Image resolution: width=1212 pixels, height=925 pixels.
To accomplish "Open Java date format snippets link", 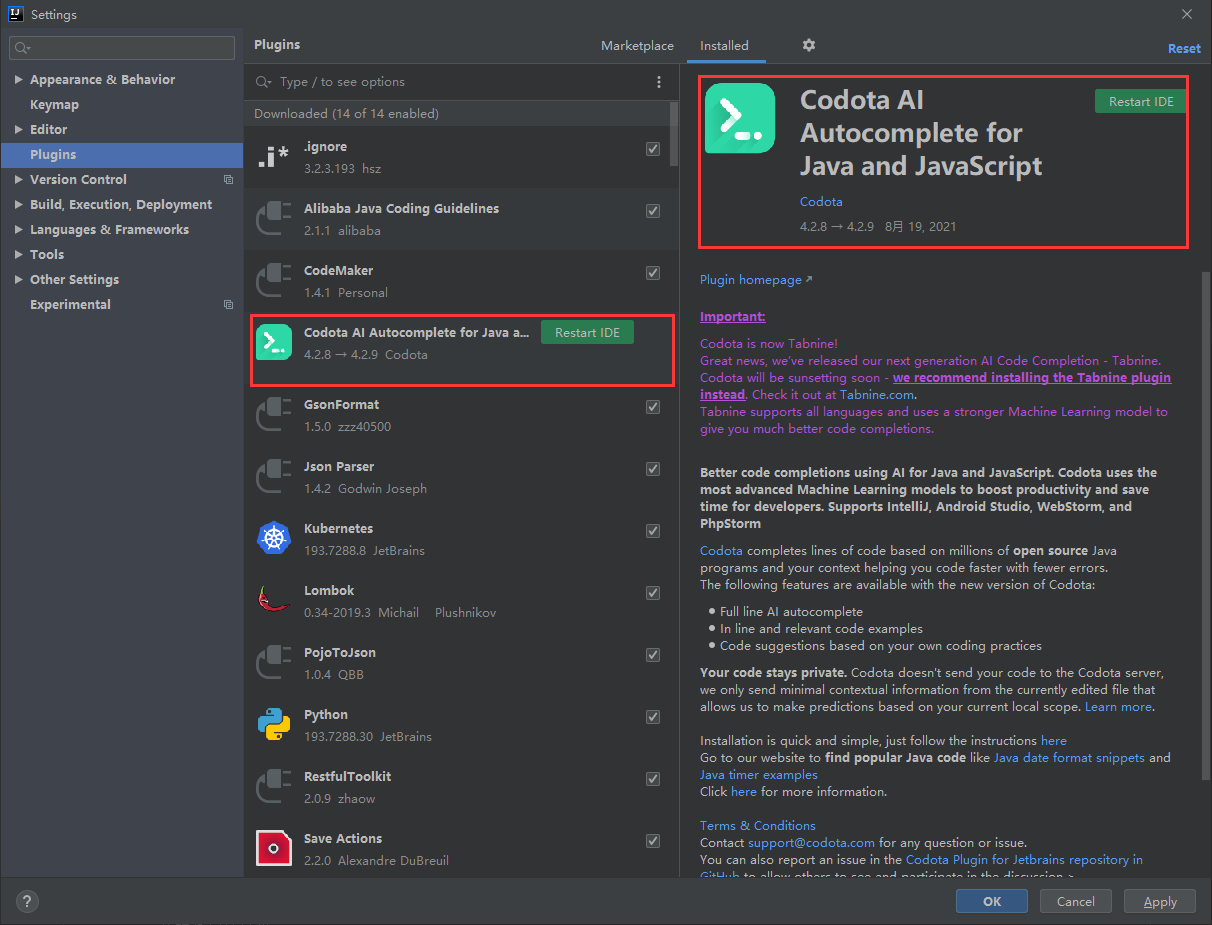I will [x=1069, y=758].
